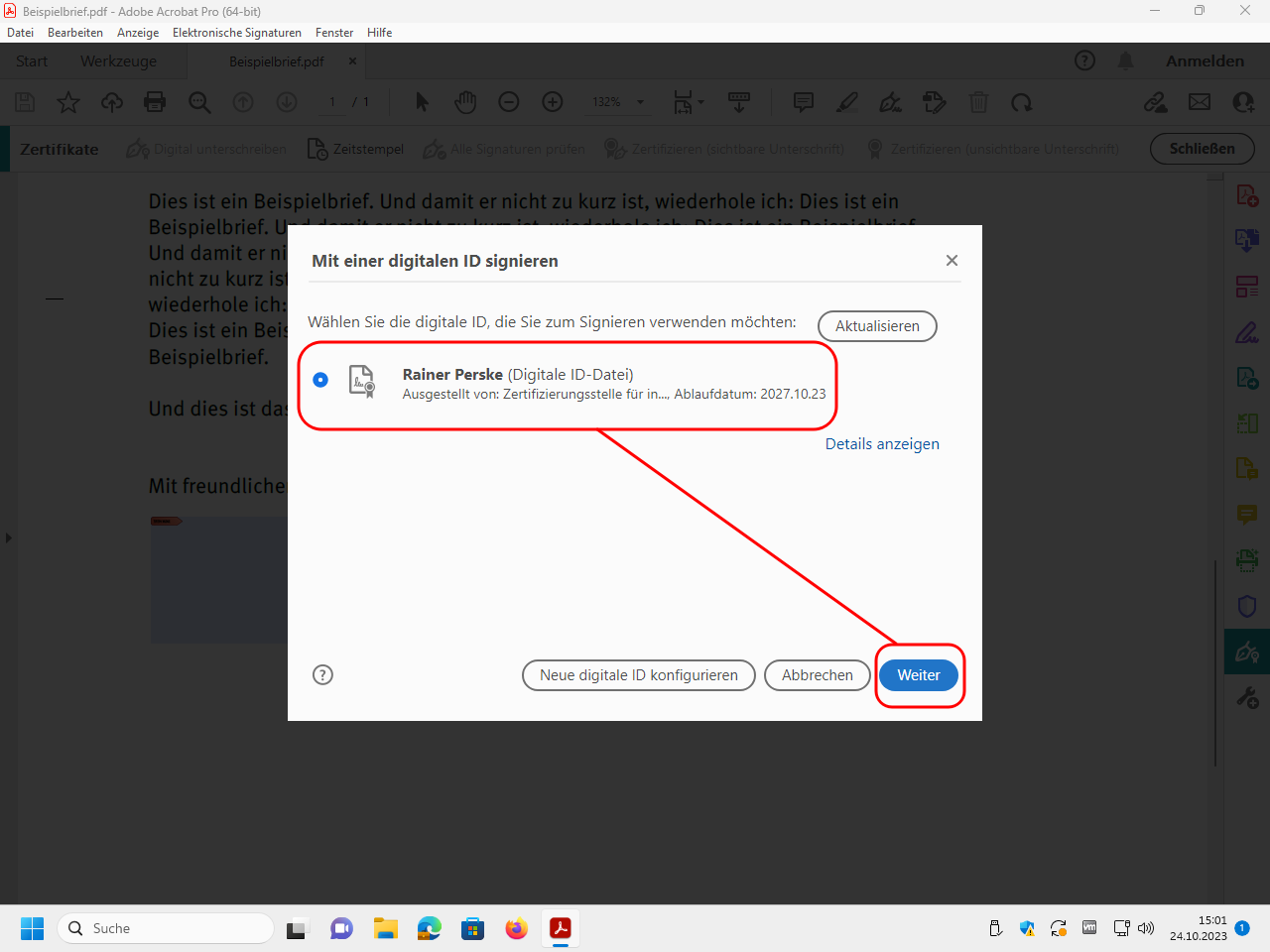Click the zoom in plus icon
1270x952 pixels.
tap(553, 102)
